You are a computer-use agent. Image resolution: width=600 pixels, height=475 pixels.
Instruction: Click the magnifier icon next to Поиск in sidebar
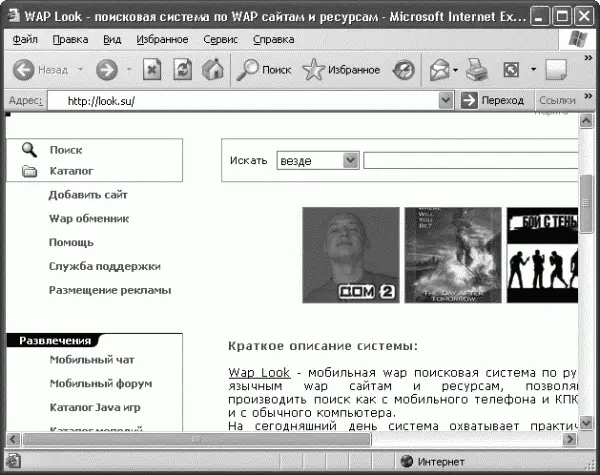point(29,150)
